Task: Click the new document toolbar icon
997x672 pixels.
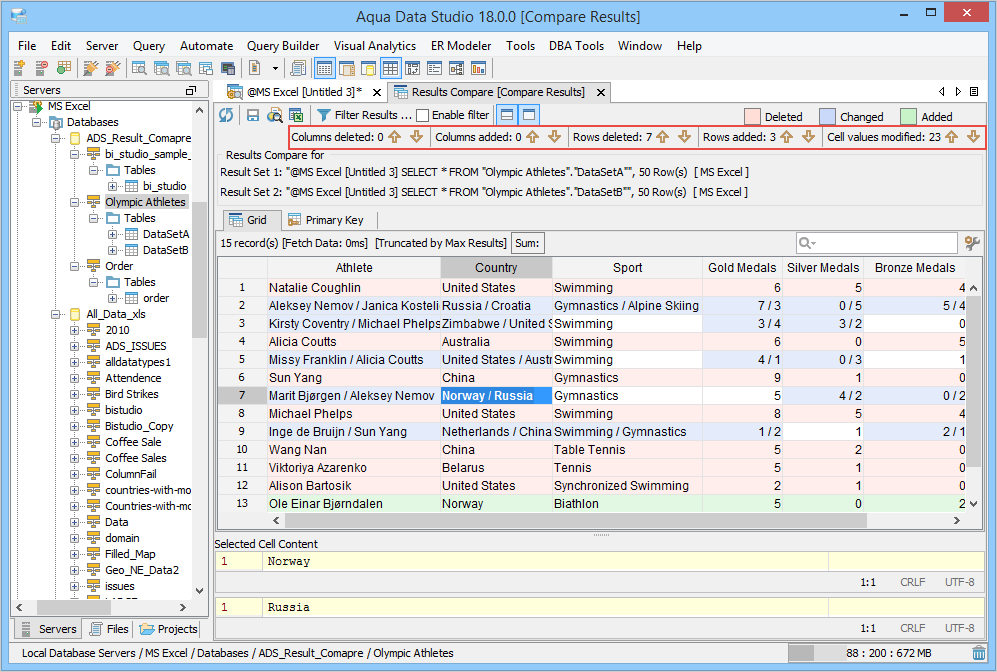Action: (x=255, y=67)
